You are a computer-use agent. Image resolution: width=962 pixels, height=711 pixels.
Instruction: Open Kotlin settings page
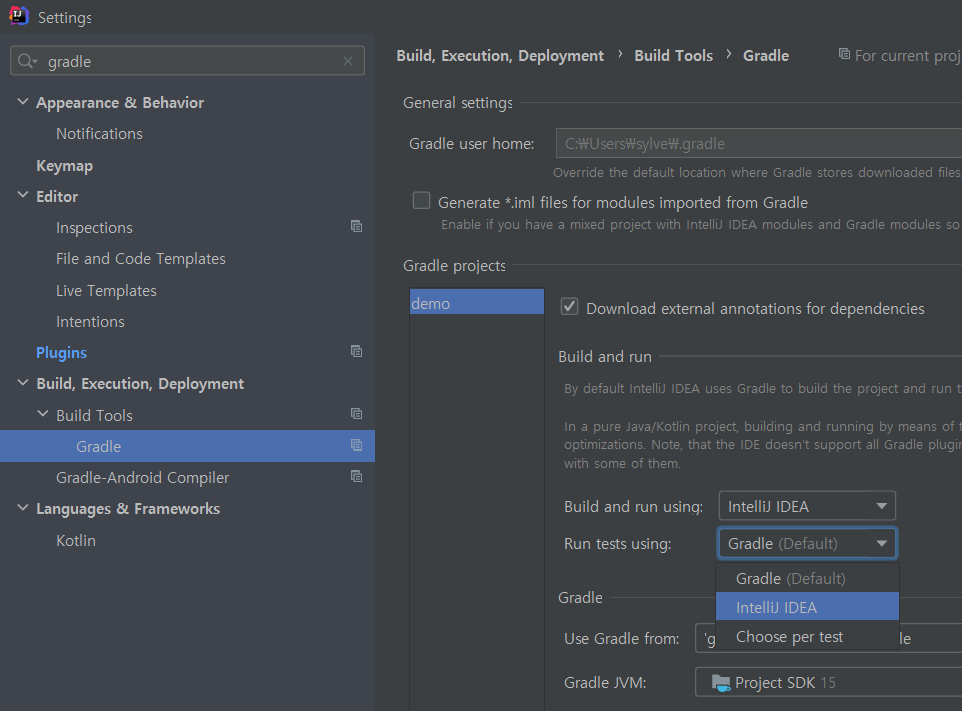coord(75,540)
